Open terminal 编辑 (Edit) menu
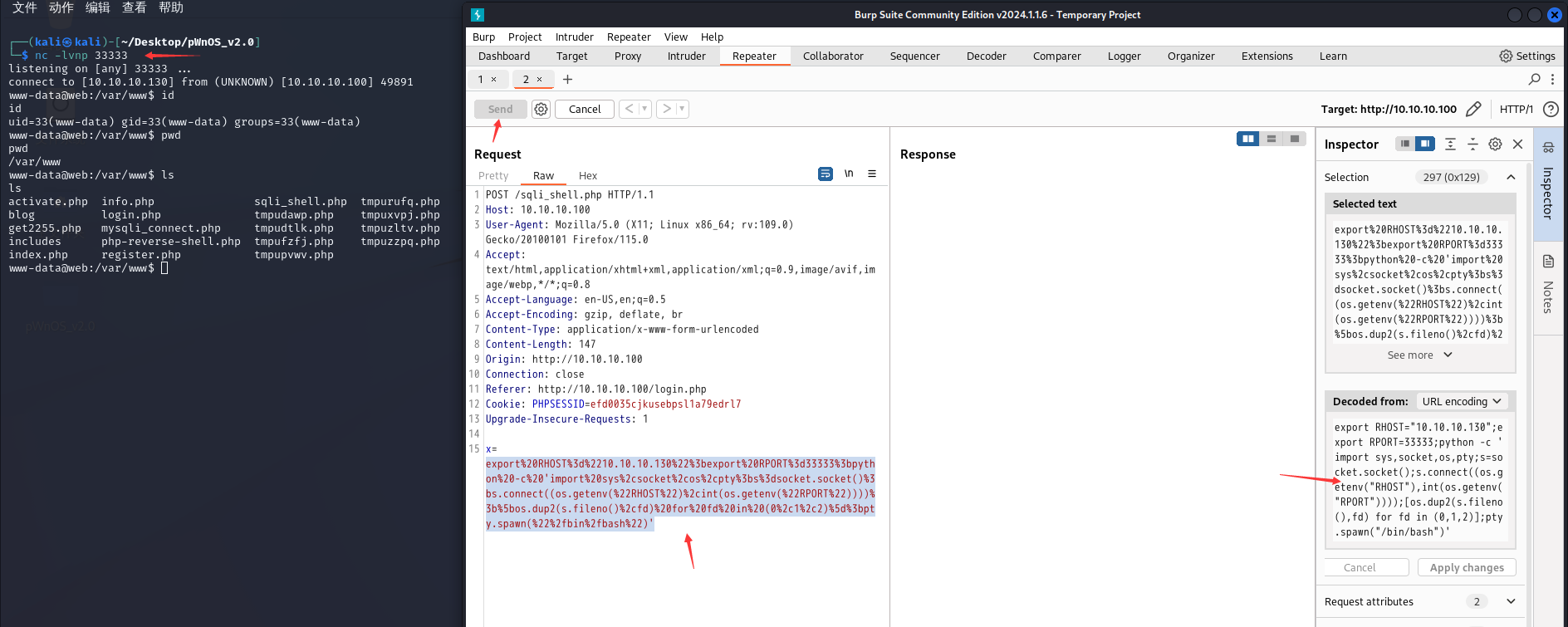The width and height of the screenshot is (1568, 627). coord(98,7)
